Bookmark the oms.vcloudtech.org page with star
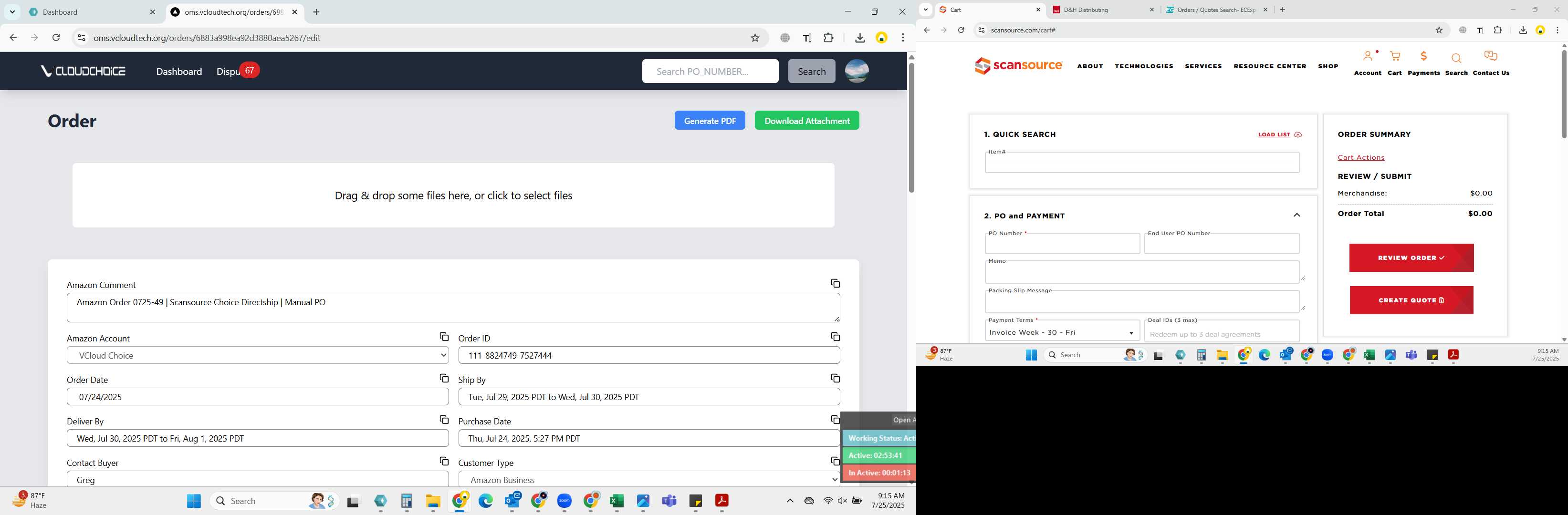 [755, 38]
